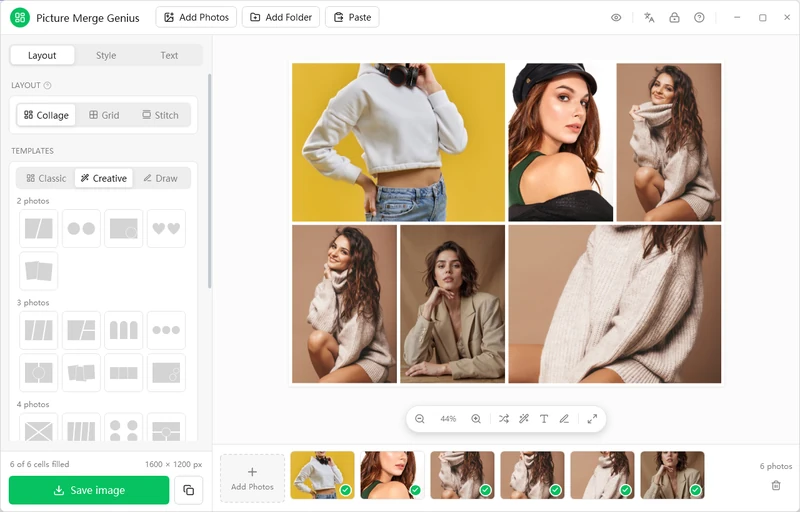
Task: Deselect the black cap portrait thumbnail checkmark
Action: (x=415, y=490)
